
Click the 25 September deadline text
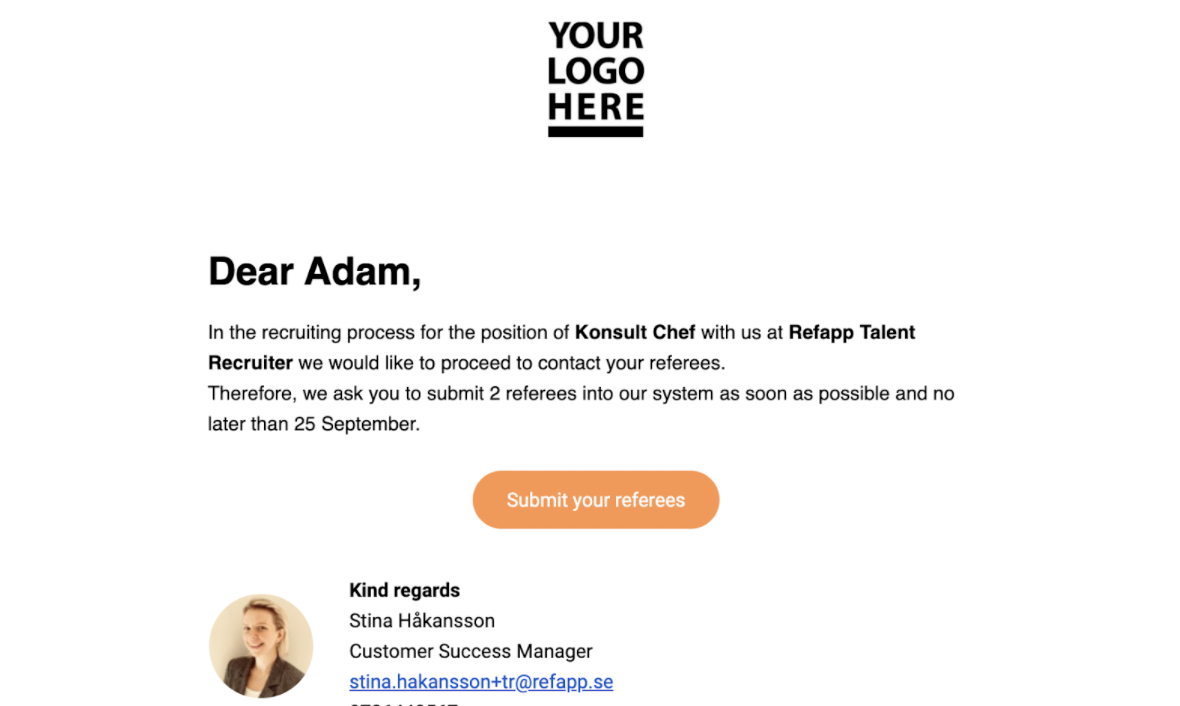[x=355, y=425]
